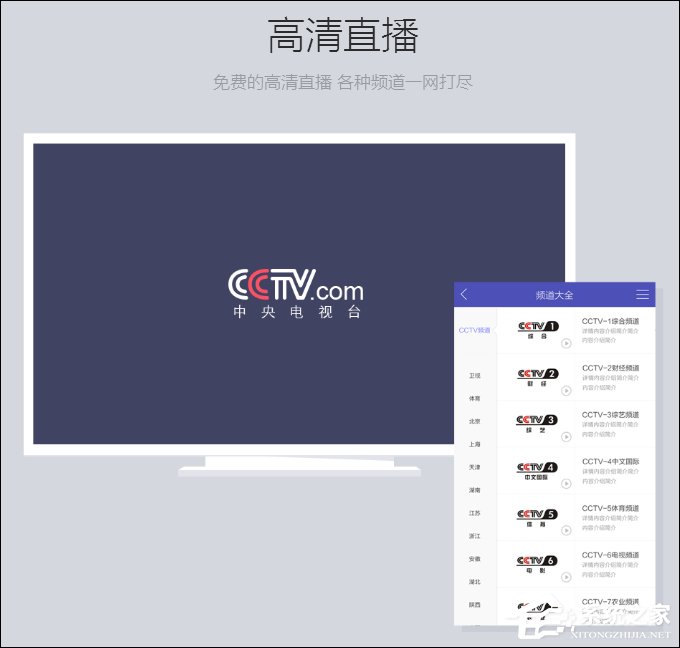The image size is (680, 648).
Task: Click the subtitle 免费的高清直播 各种频道一网打尽
Action: tap(343, 82)
